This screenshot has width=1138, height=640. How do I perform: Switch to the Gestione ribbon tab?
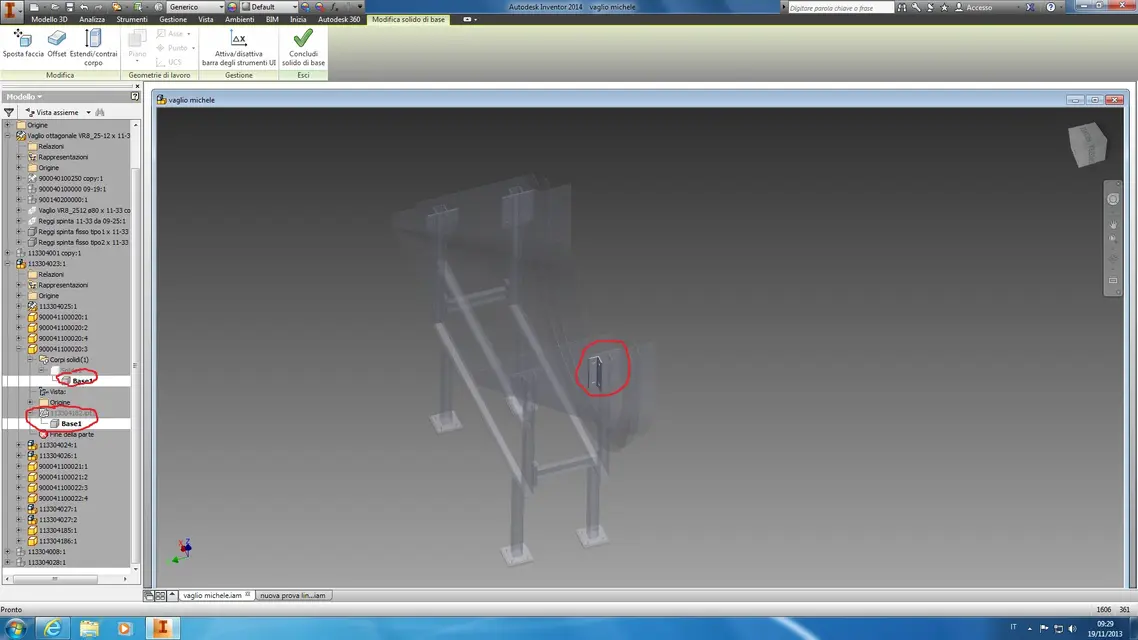pyautogui.click(x=173, y=20)
